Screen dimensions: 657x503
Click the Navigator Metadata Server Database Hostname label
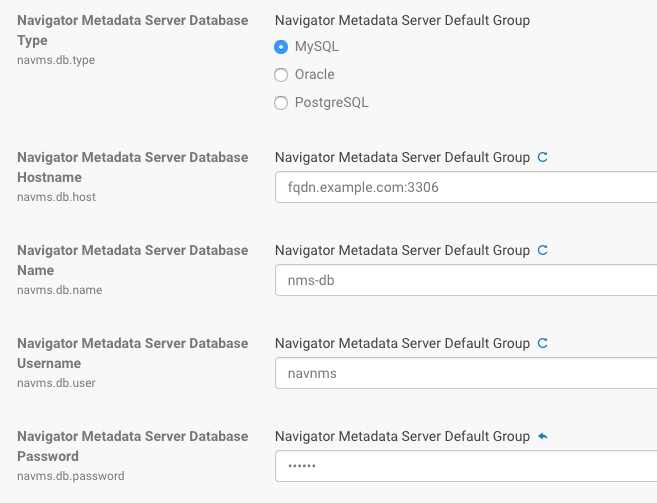tap(132, 166)
